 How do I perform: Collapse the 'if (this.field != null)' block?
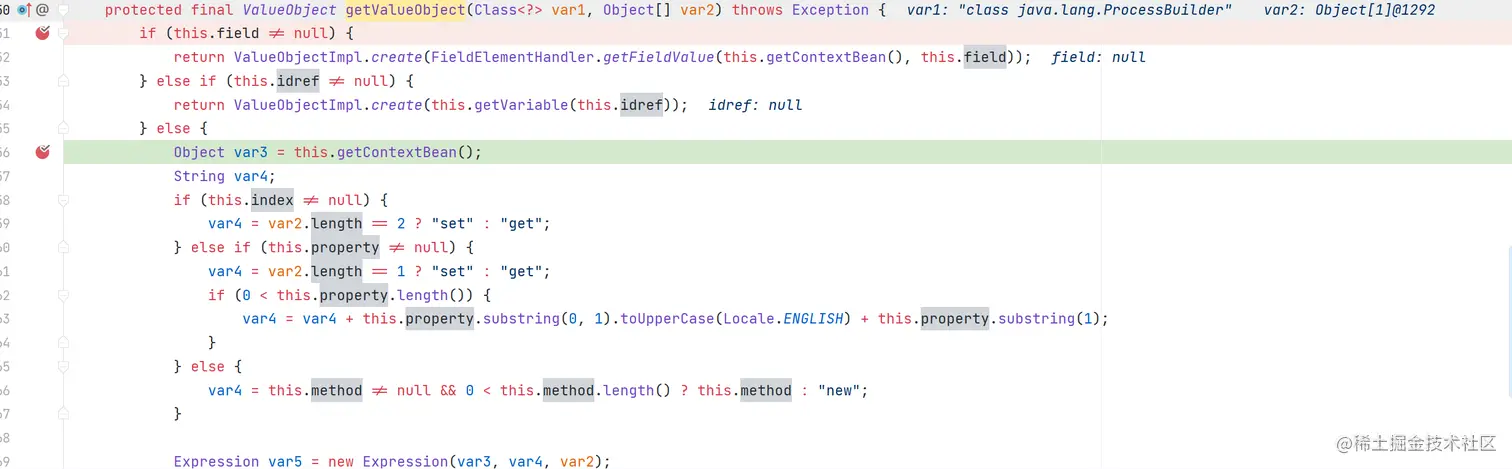[x=63, y=33]
